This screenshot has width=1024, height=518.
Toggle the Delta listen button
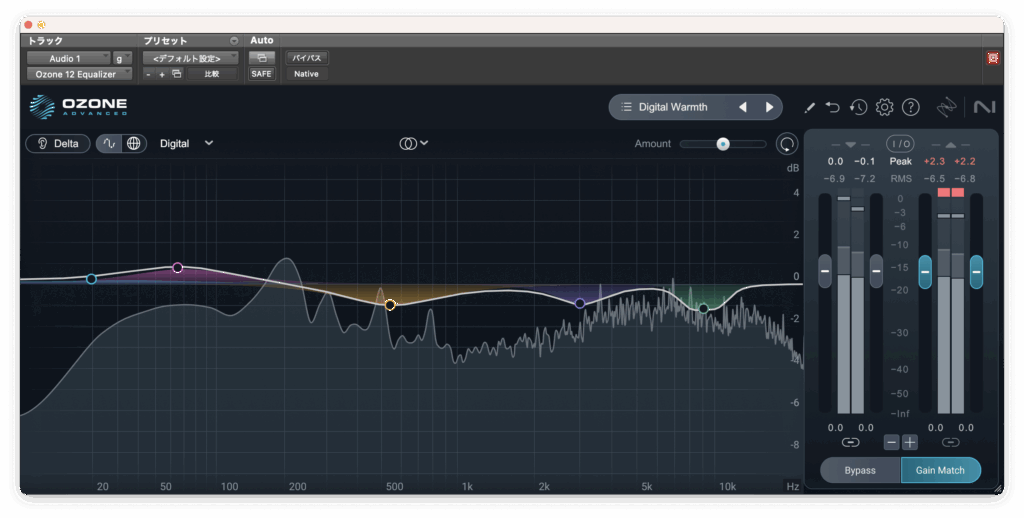58,143
